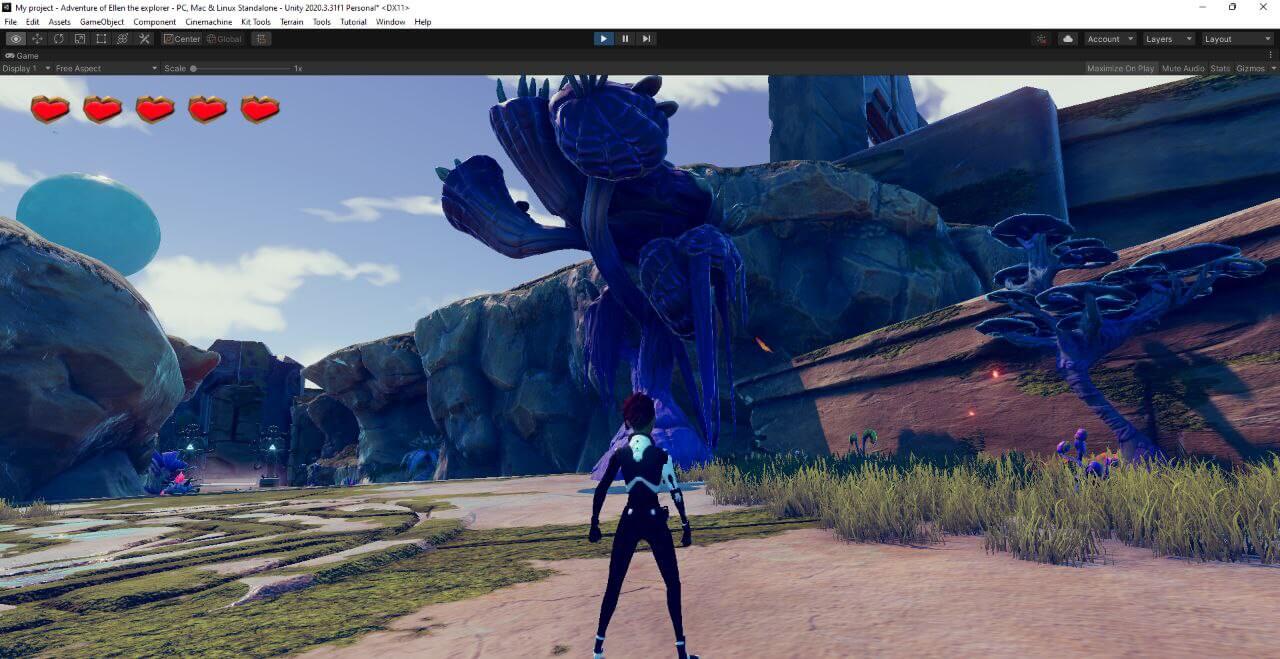
Task: Toggle Mute Audio in Game view
Action: (1182, 68)
